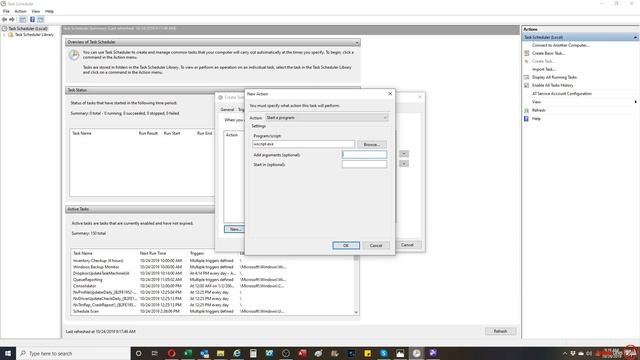
Task: Click the Task Scheduler Library folder icon
Action: tap(11, 35)
